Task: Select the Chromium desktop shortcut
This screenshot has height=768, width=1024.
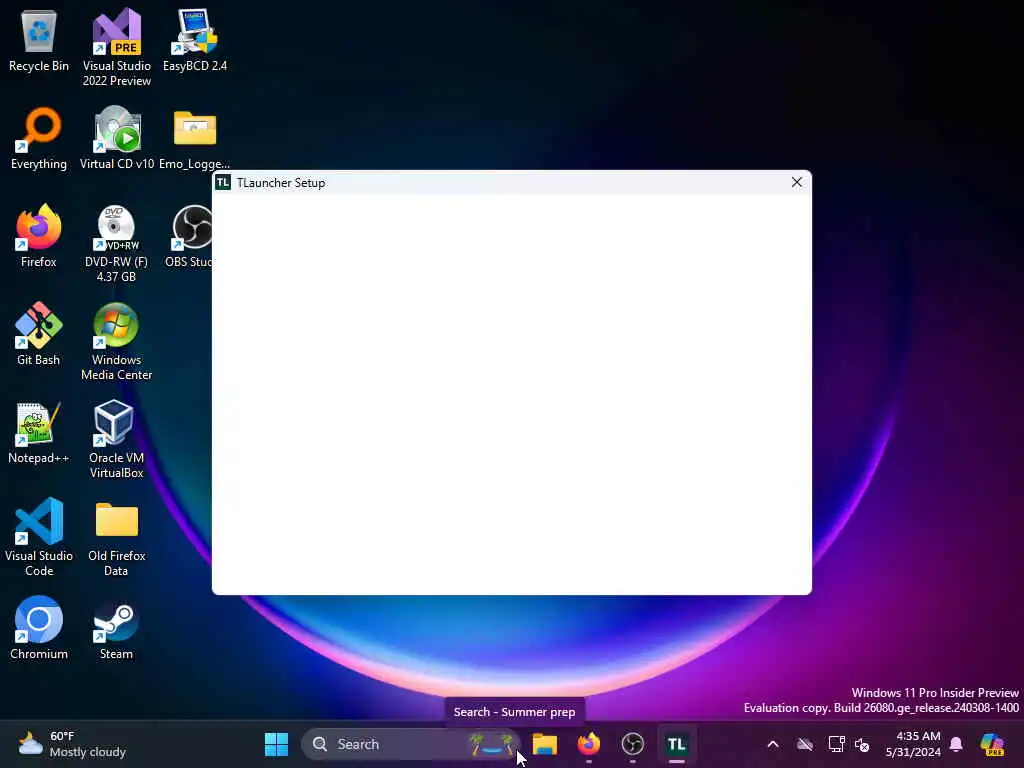Action: pos(39,628)
